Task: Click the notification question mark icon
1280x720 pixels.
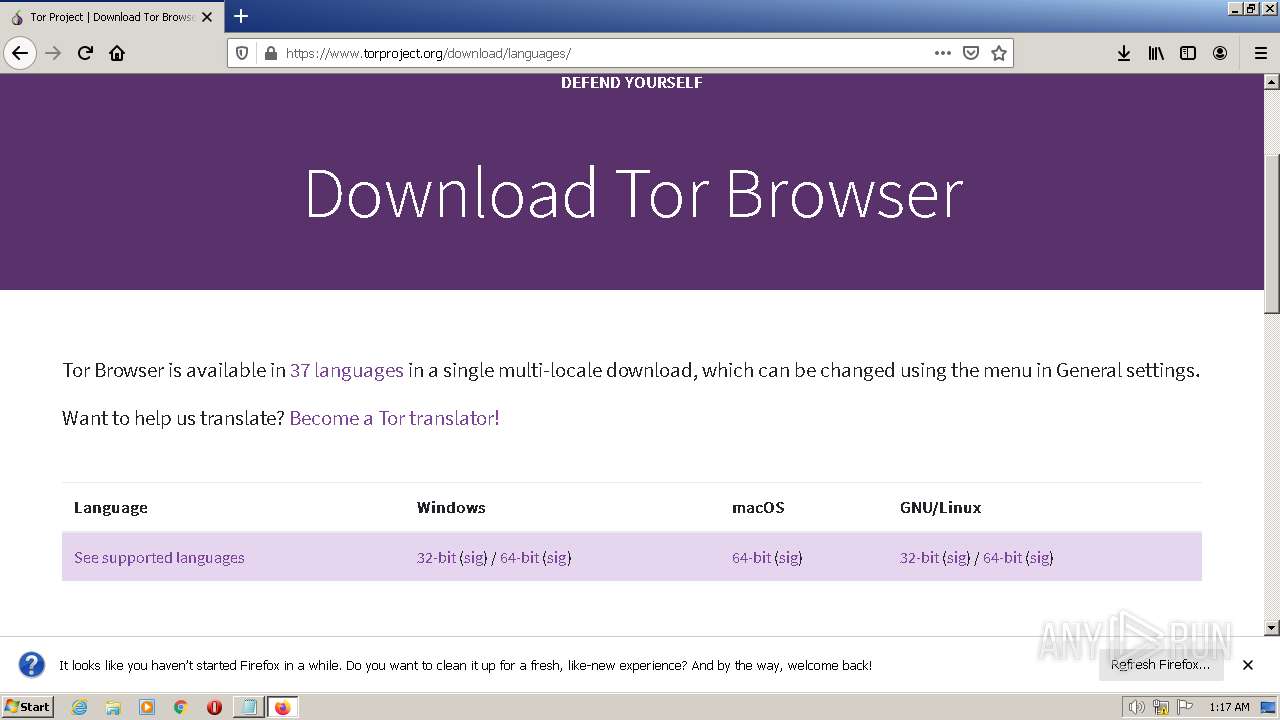Action: (x=32, y=665)
